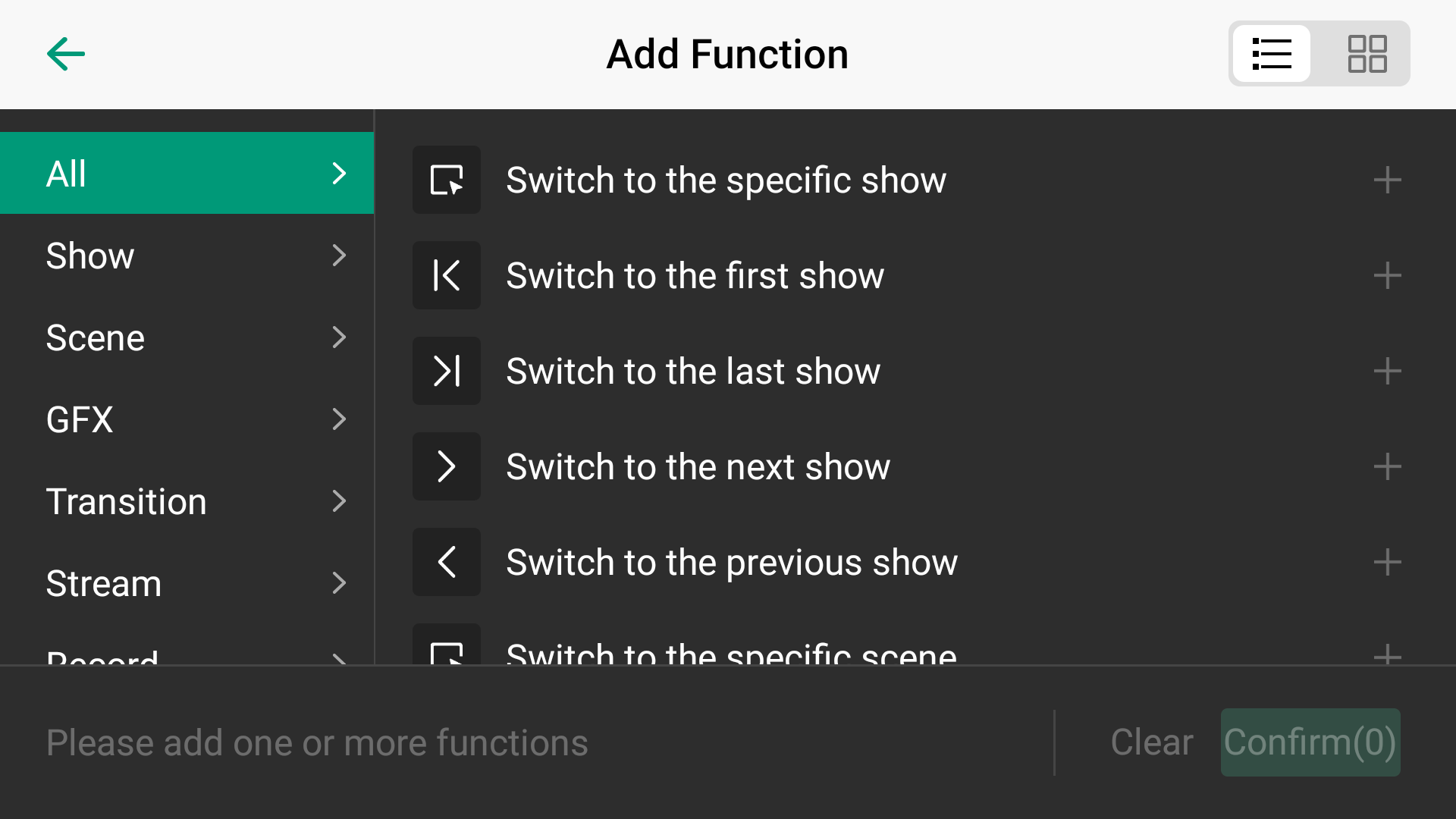
Task: Click the previous show arrow icon
Action: coord(447,562)
